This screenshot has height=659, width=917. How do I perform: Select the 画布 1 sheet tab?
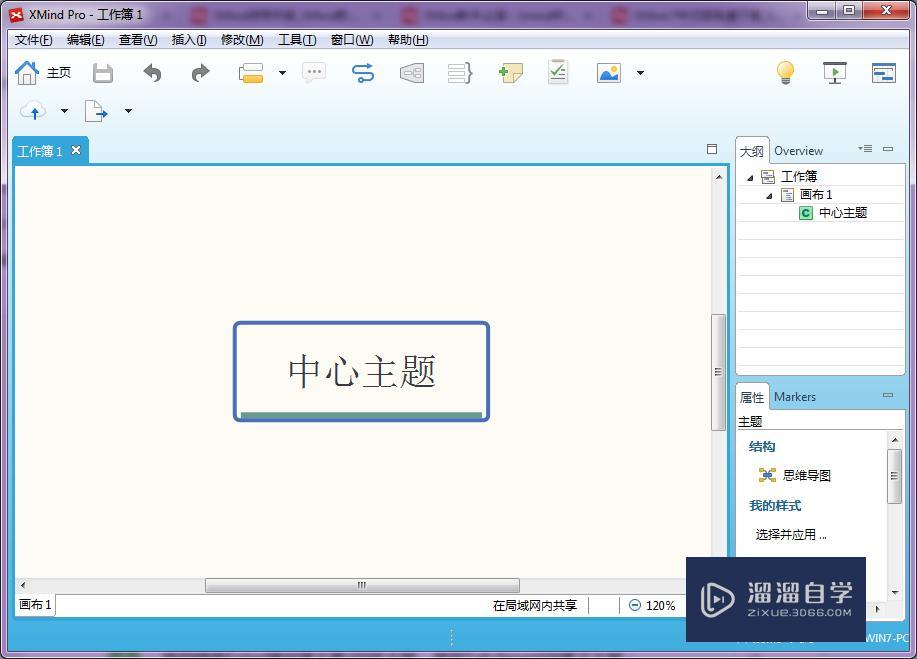pyautogui.click(x=35, y=605)
